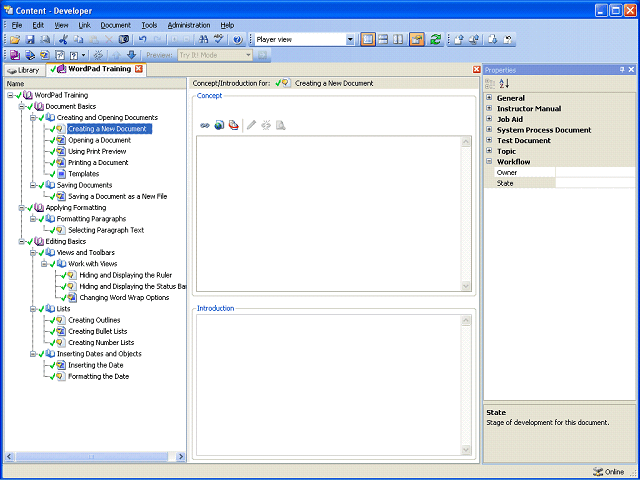Click the chain Create Link icon in Concept
The width and height of the screenshot is (640, 480).
point(205,125)
